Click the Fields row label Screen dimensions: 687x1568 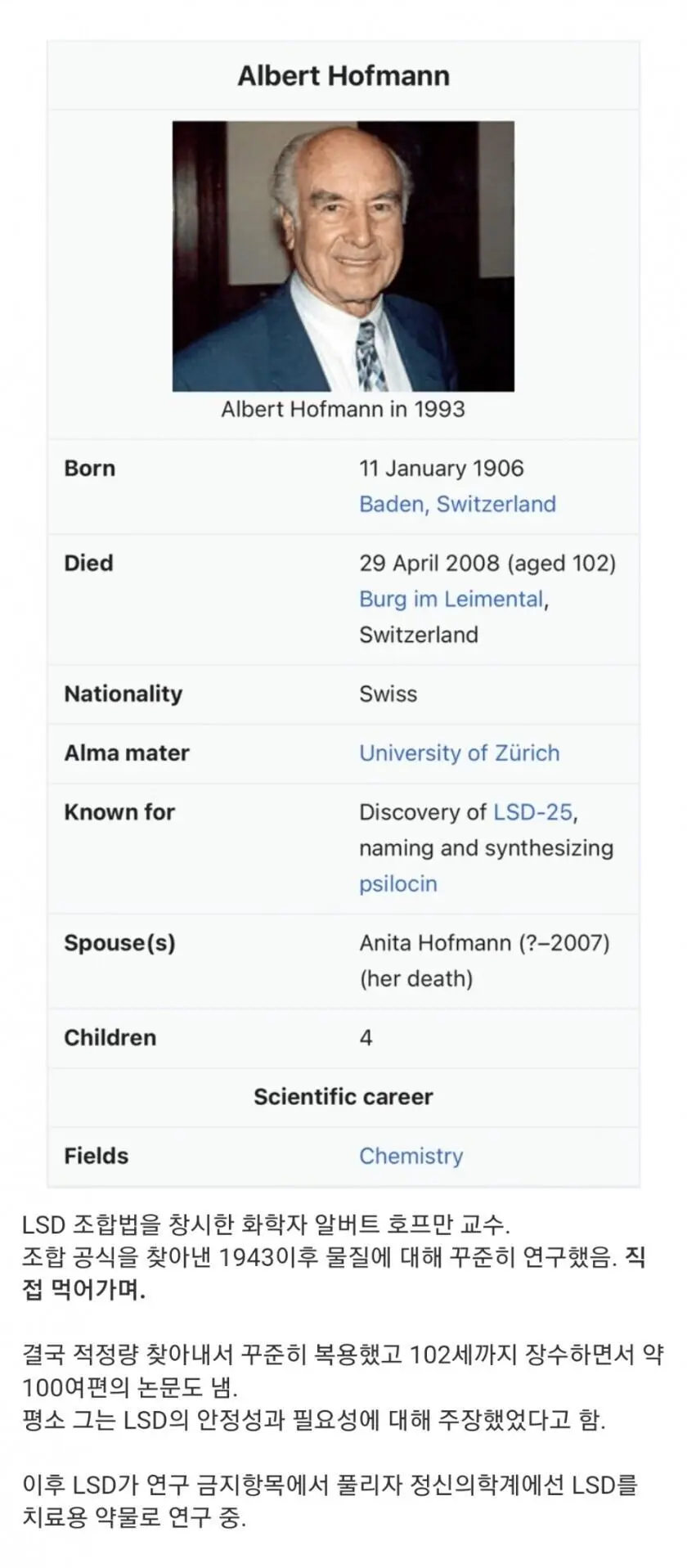[97, 1156]
